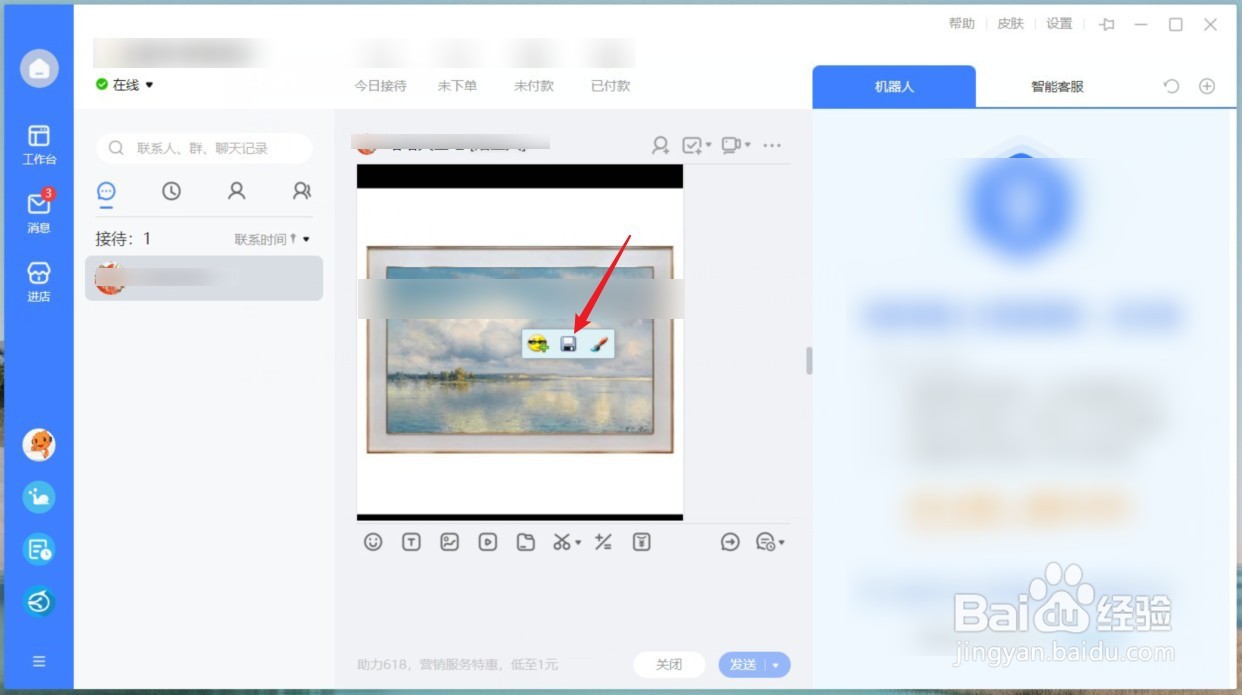Toggle the 在线 online status

124,85
